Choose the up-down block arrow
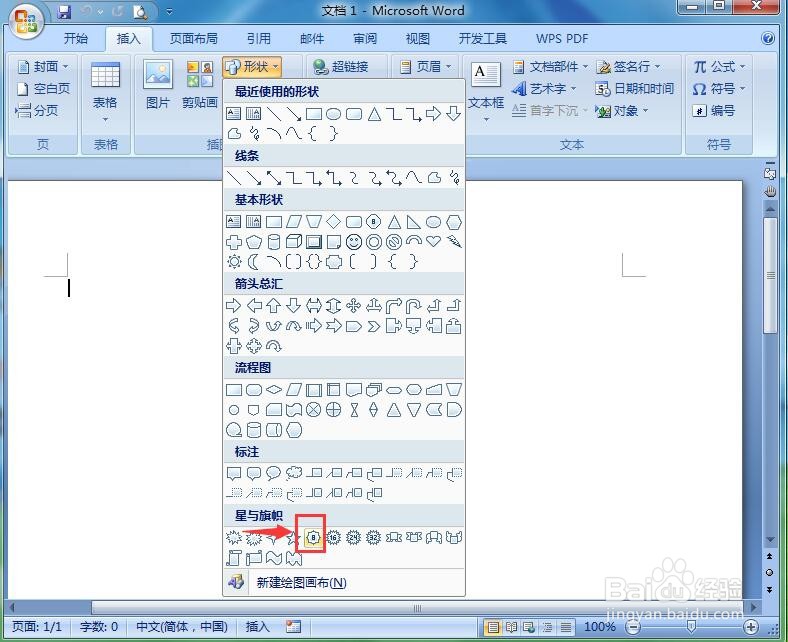Viewport: 788px width, 642px height. [333, 305]
